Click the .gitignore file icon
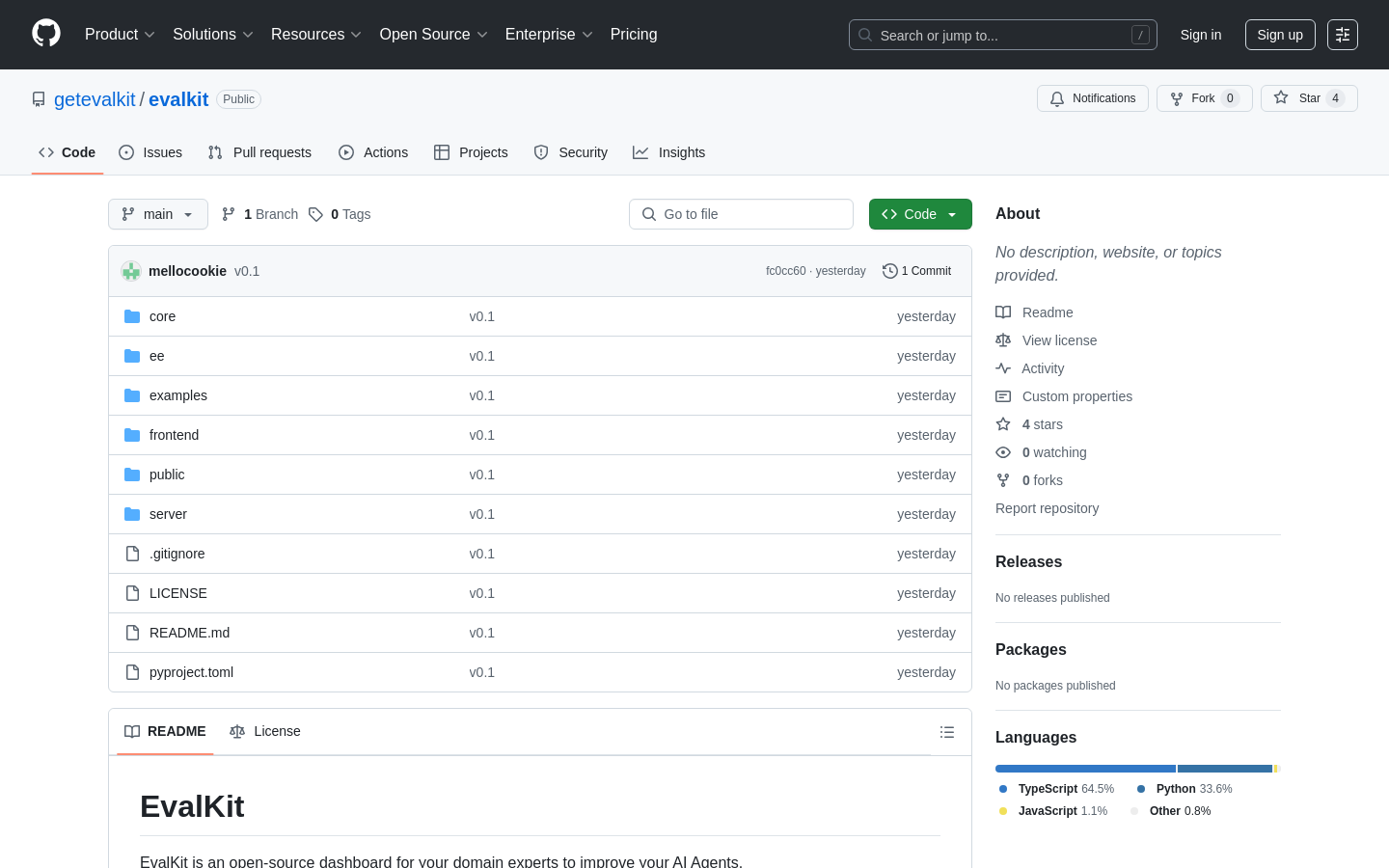Viewport: 1389px width, 868px height. click(132, 554)
